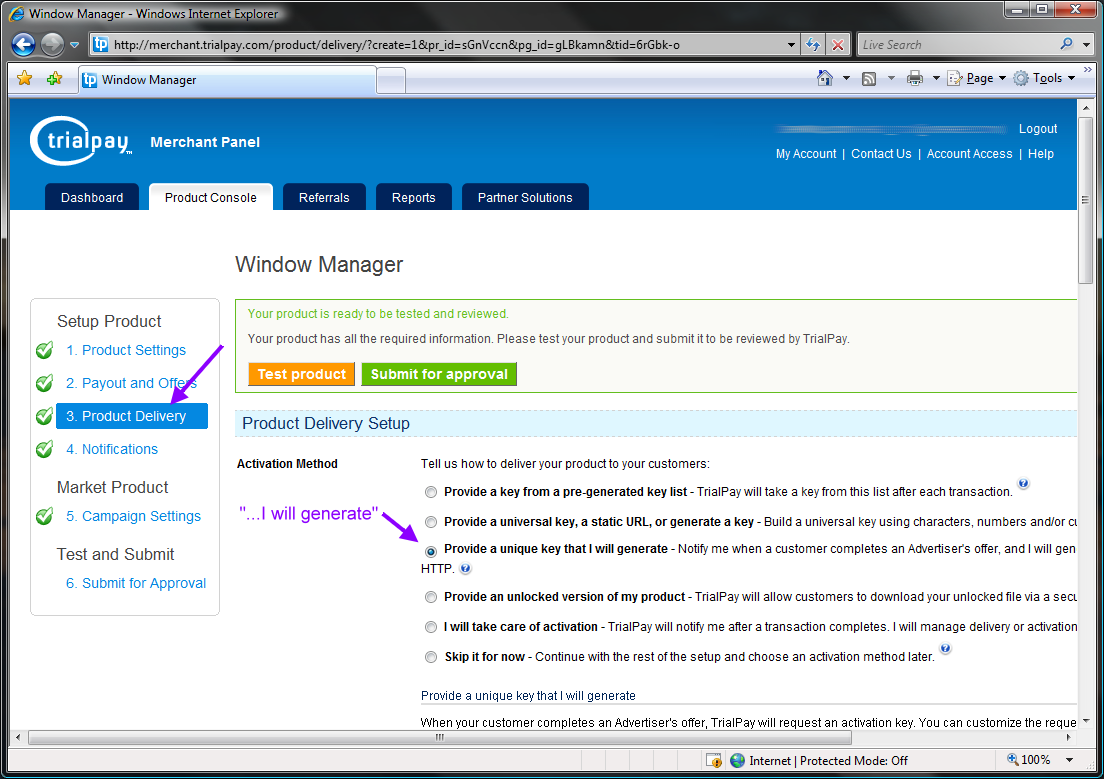Open a new blank browser tab

point(391,80)
